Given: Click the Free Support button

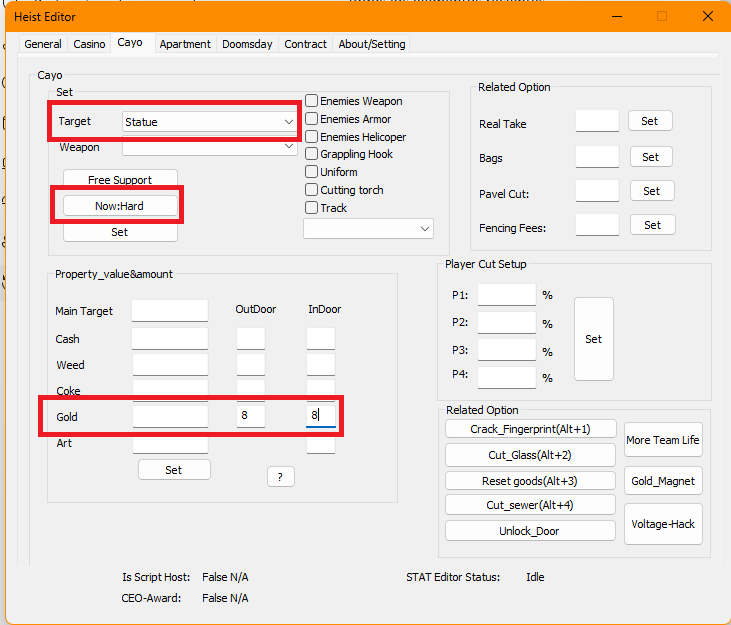Looking at the screenshot, I should (120, 179).
